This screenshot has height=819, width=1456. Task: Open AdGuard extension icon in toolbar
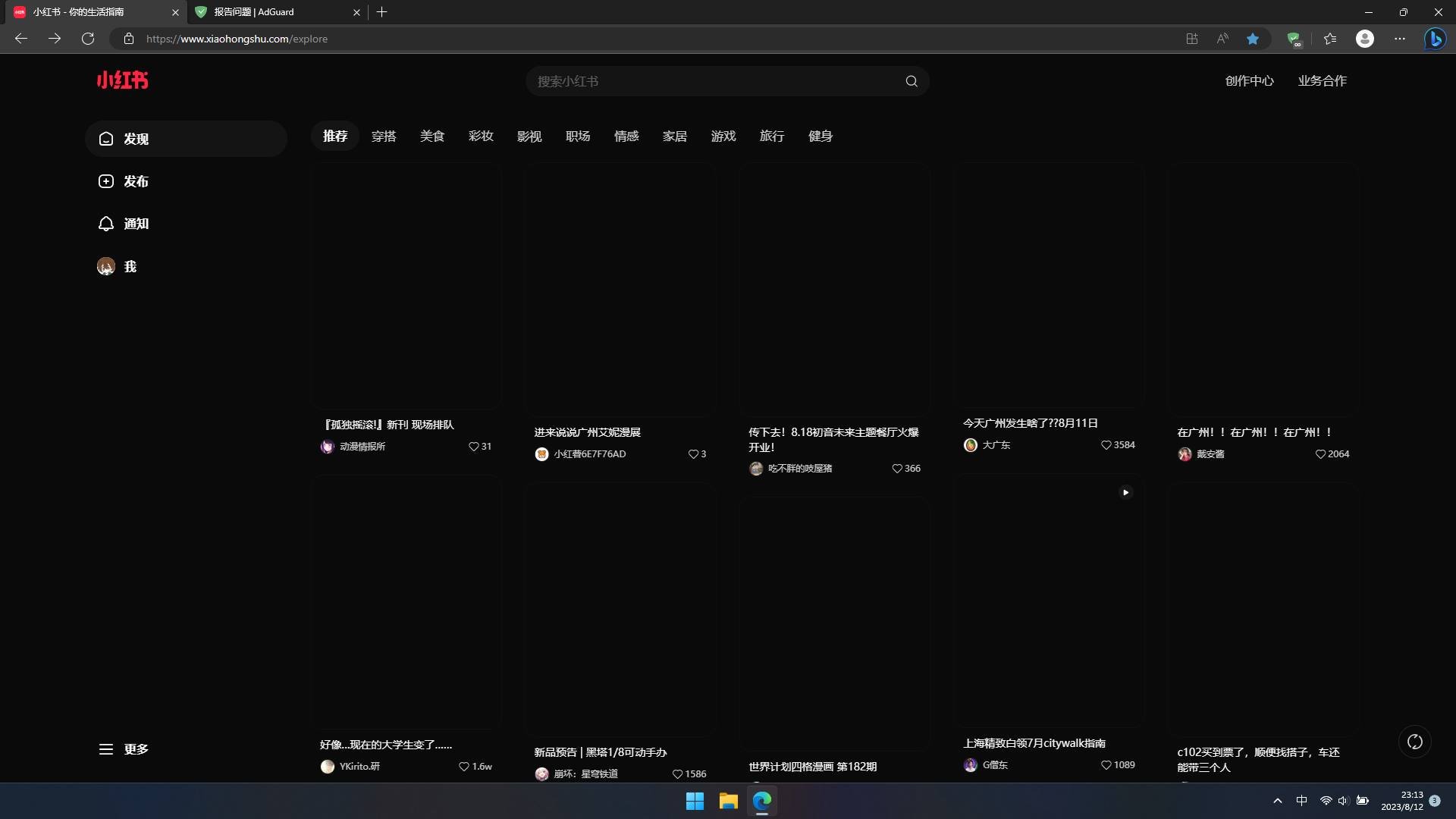point(1294,39)
